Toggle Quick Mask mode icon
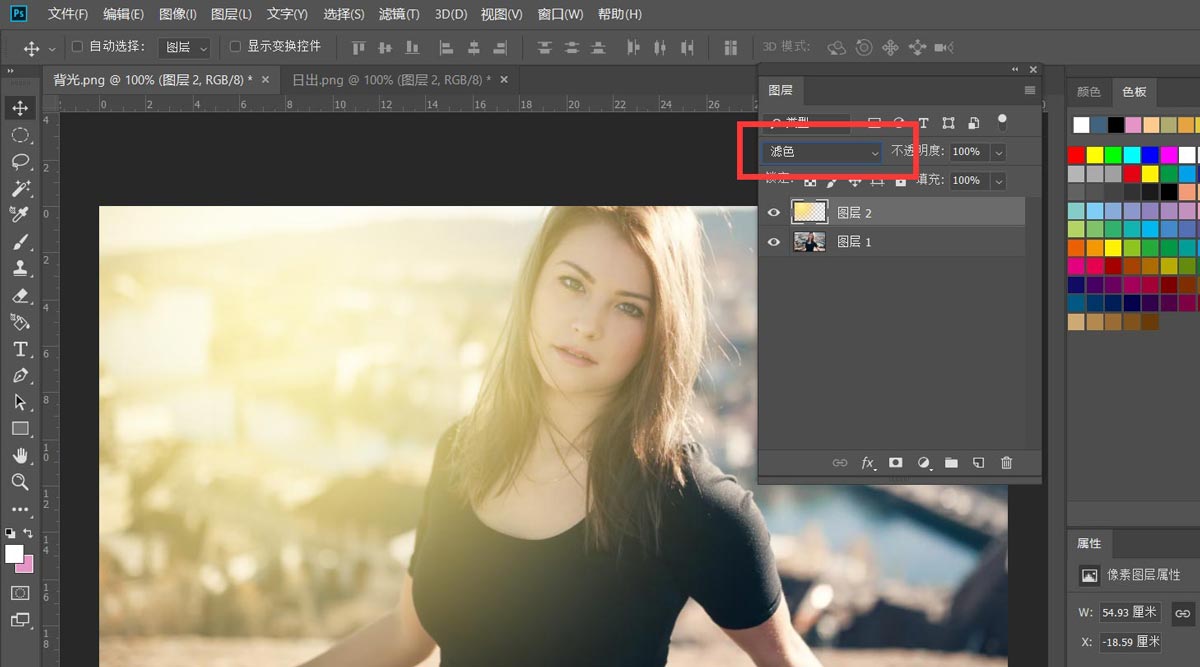1200x667 pixels. (x=20, y=593)
